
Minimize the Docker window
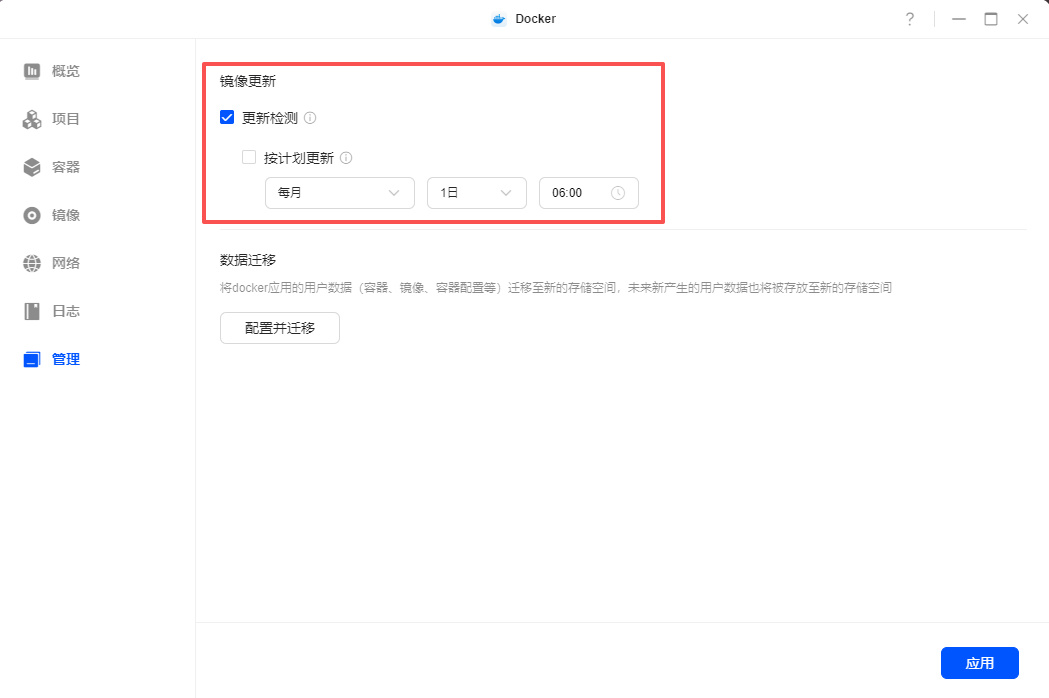pyautogui.click(x=959, y=19)
